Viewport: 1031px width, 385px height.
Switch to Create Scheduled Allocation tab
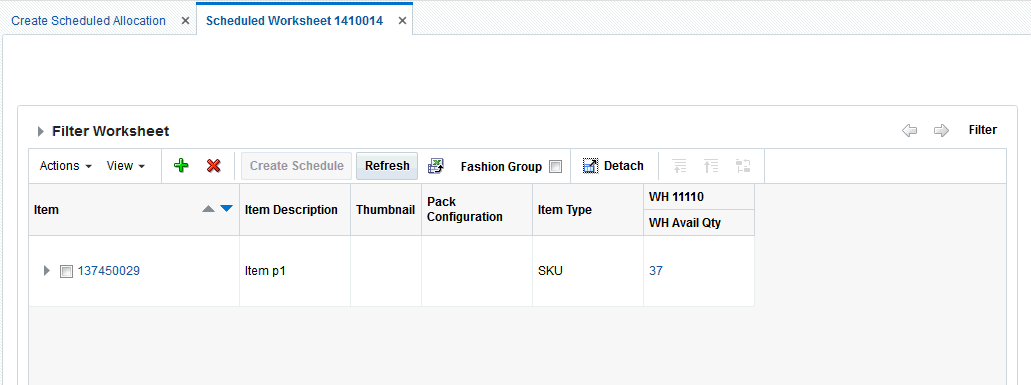[89, 20]
